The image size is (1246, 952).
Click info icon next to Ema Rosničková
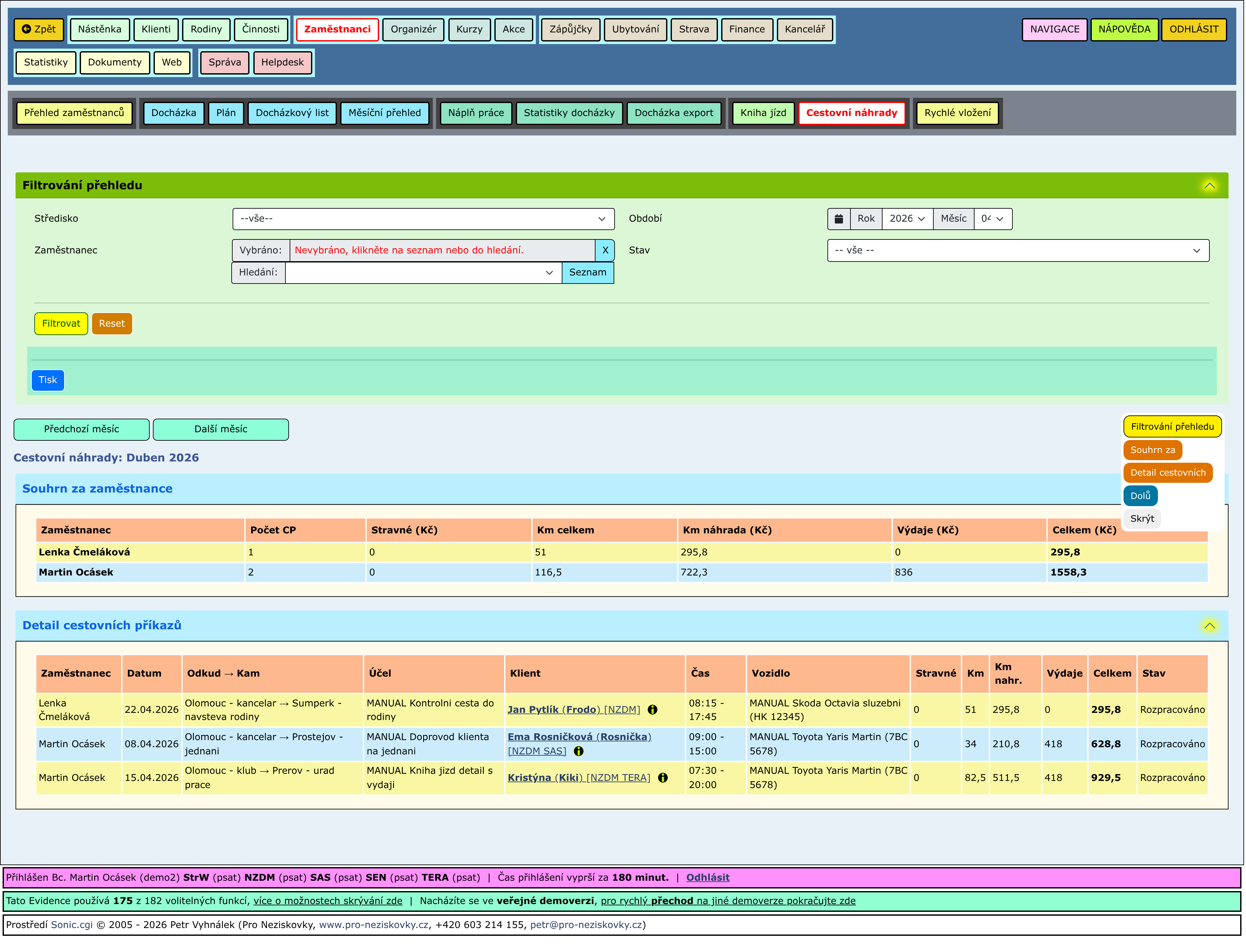pos(579,751)
